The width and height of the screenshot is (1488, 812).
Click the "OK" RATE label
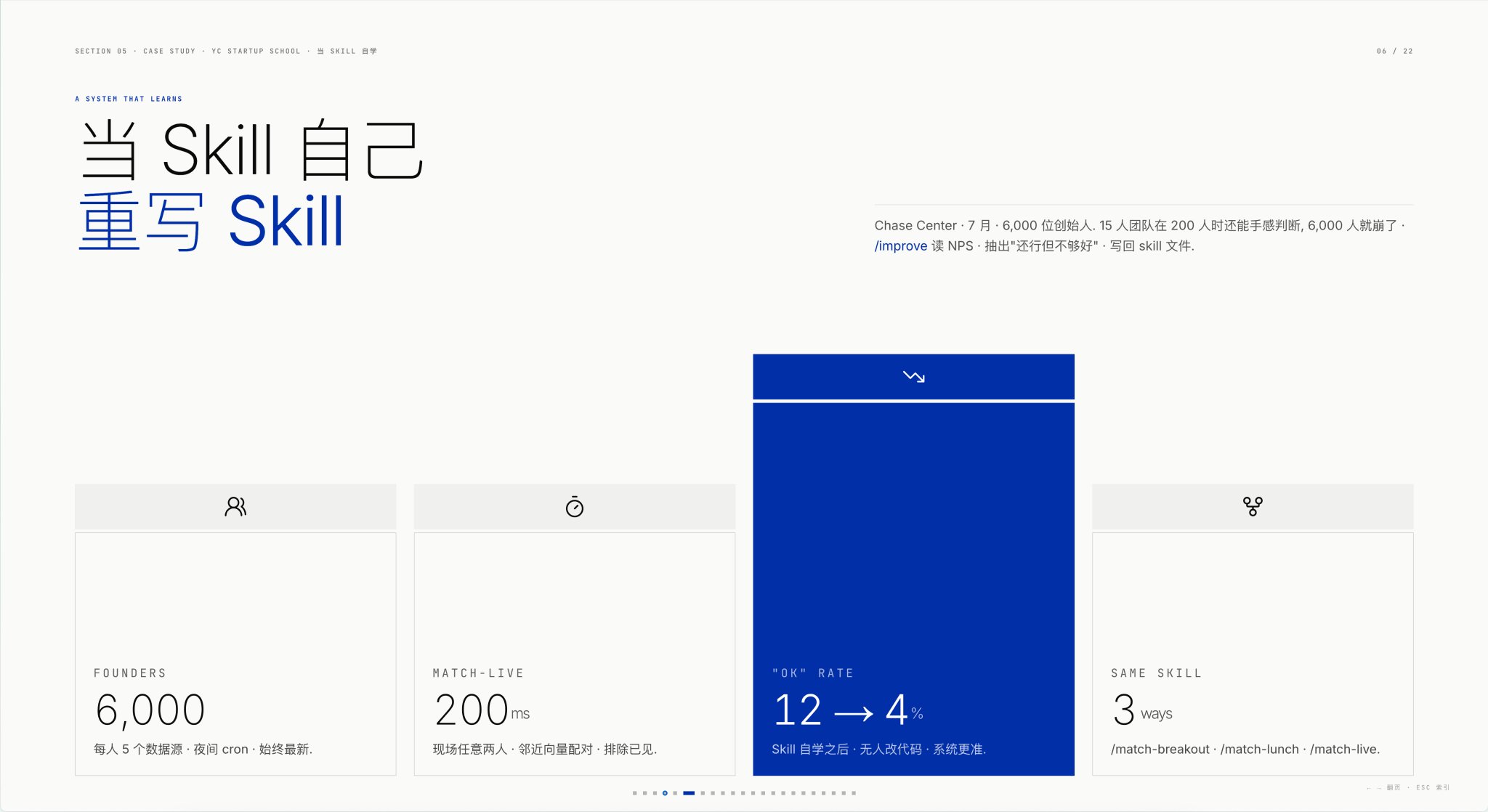[x=813, y=673]
